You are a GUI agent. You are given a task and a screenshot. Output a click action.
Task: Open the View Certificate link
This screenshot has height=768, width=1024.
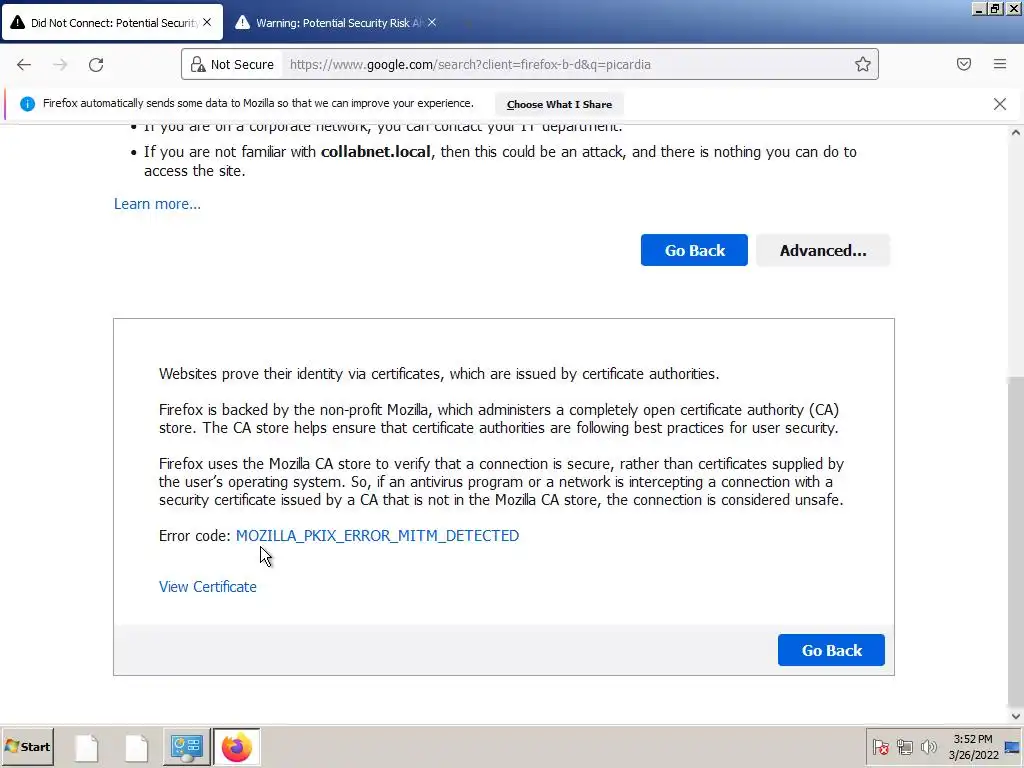click(208, 586)
